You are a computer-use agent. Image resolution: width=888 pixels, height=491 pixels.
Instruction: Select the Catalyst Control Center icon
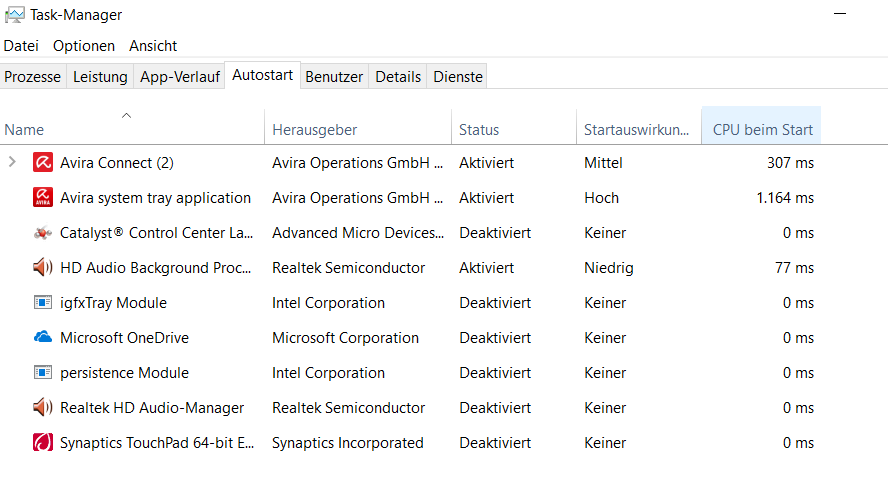pyautogui.click(x=43, y=233)
